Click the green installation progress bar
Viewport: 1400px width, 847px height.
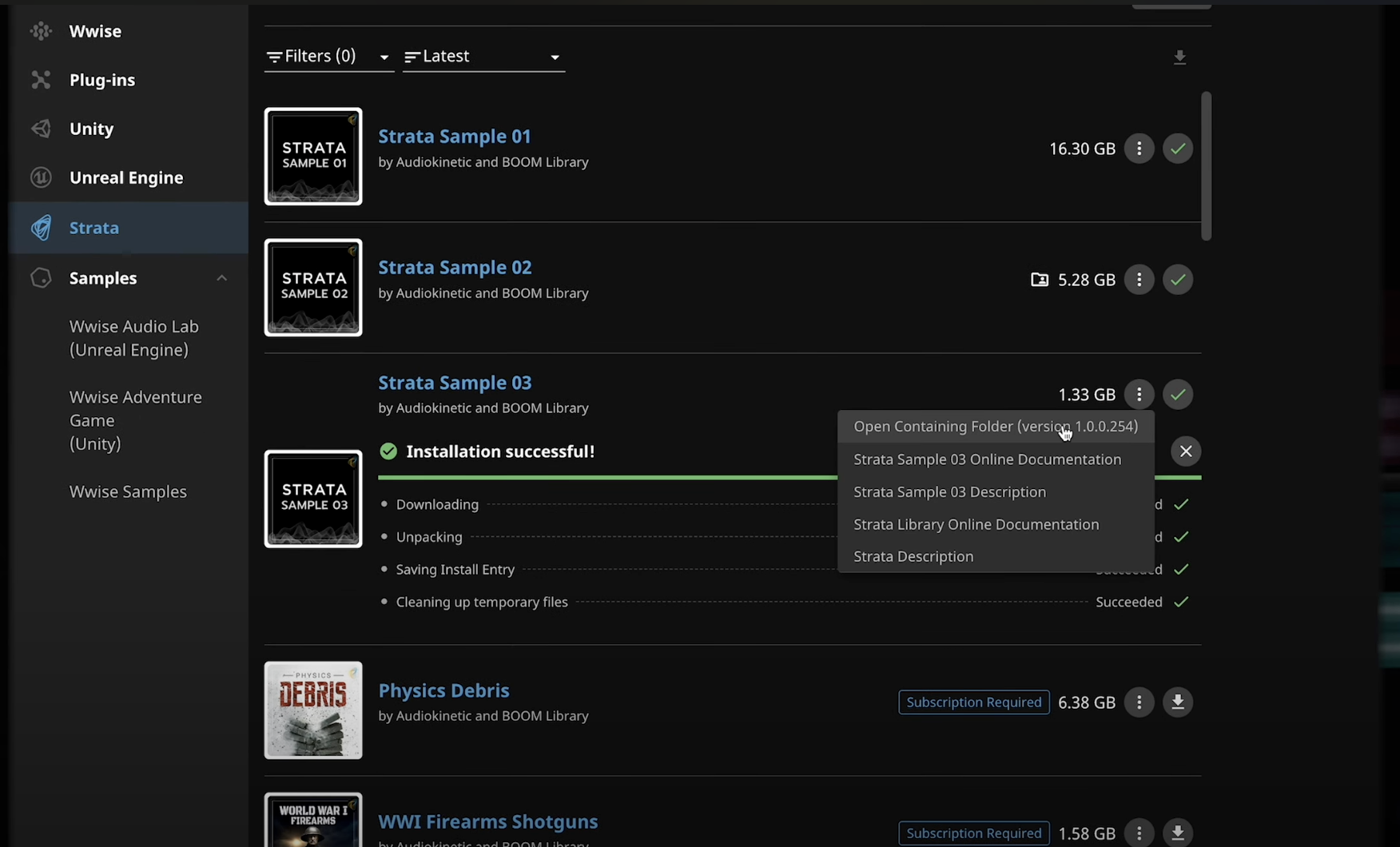[607, 478]
